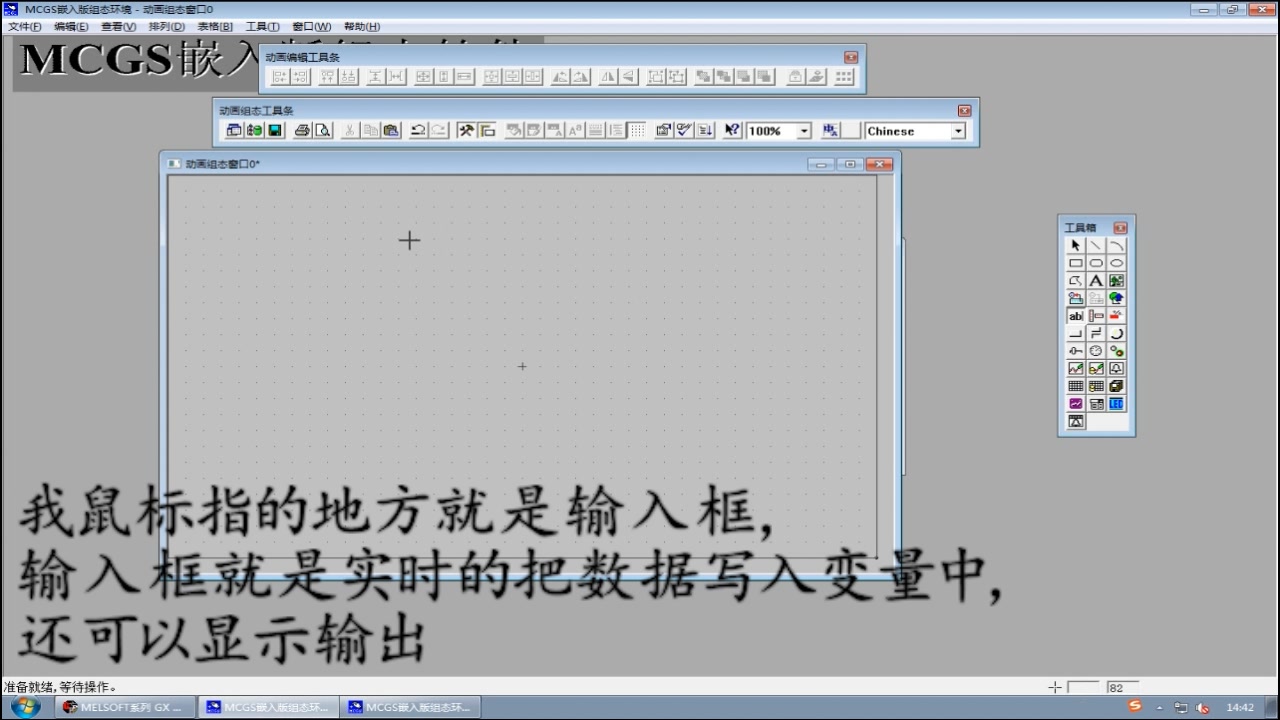This screenshot has height=720, width=1280.
Task: Open the workbench window icon in toolbar
Action: [x=232, y=130]
